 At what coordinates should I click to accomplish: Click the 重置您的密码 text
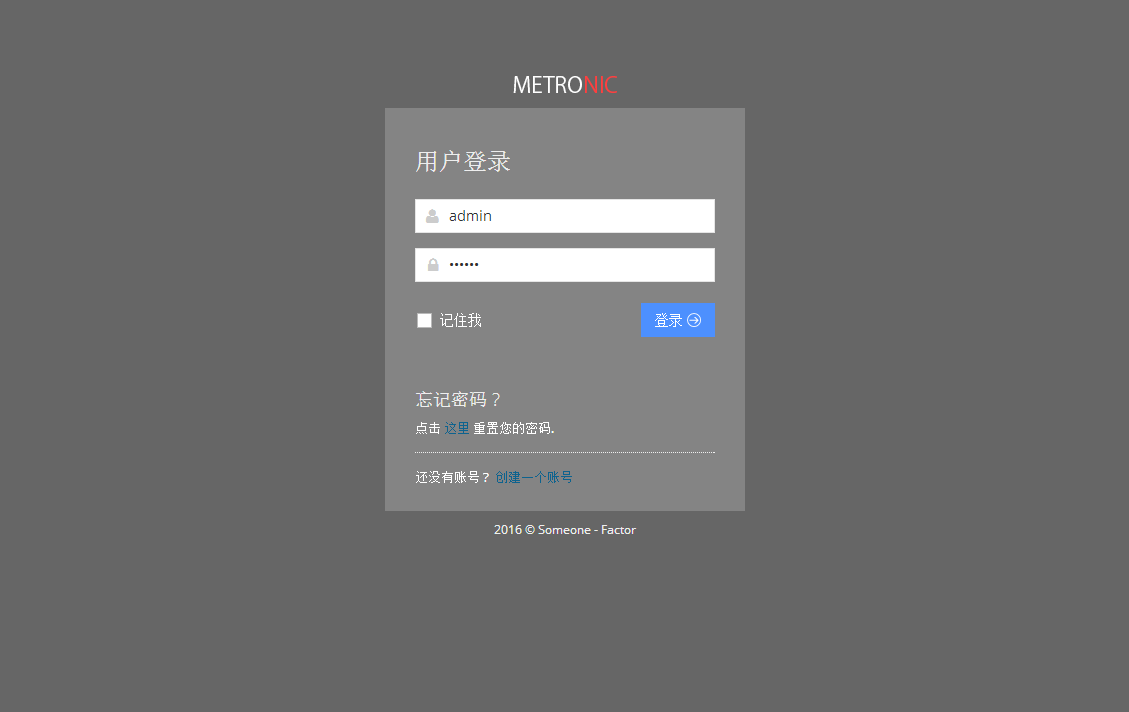513,428
